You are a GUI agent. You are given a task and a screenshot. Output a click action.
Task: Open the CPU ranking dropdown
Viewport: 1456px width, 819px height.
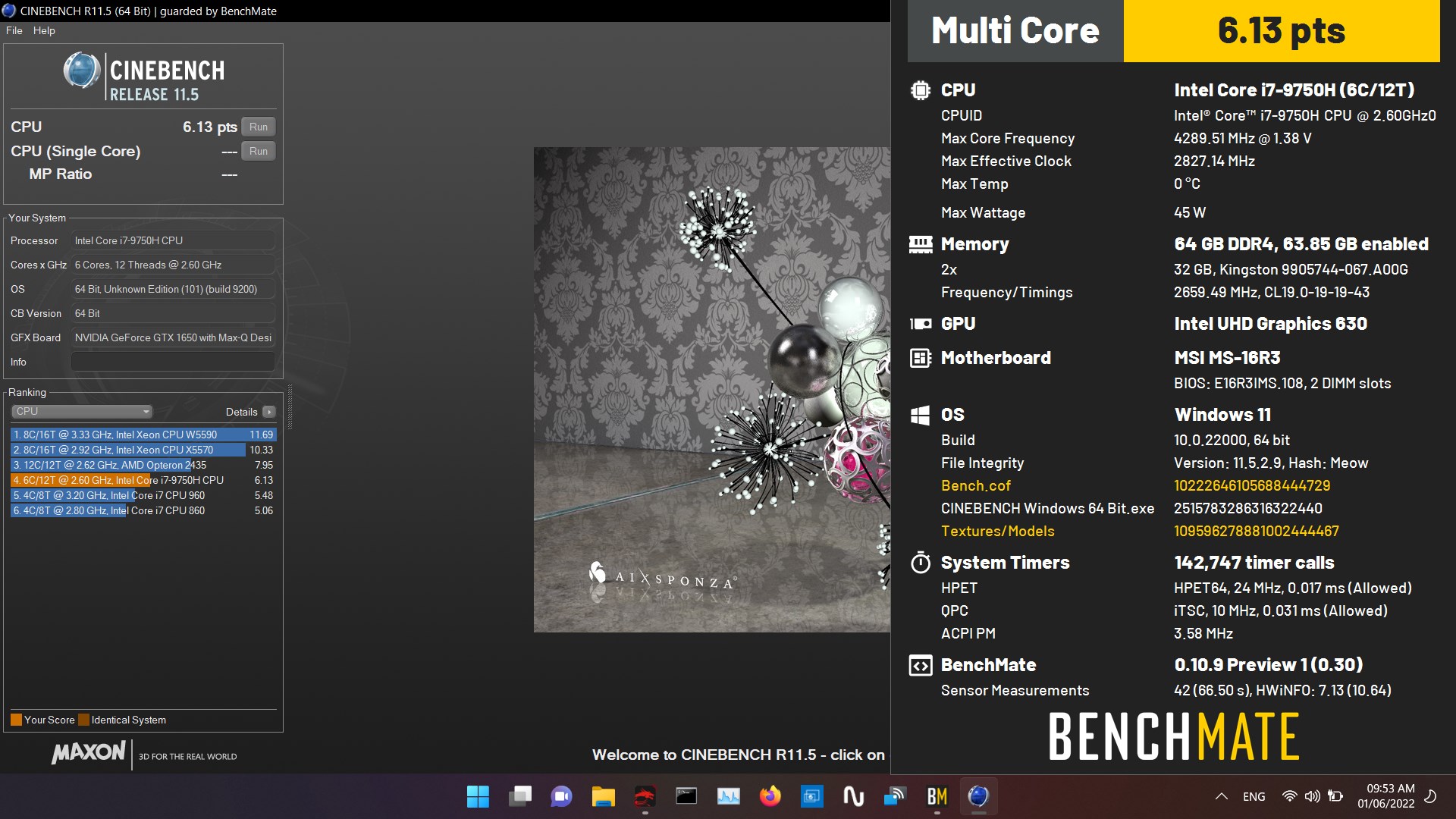pos(82,411)
